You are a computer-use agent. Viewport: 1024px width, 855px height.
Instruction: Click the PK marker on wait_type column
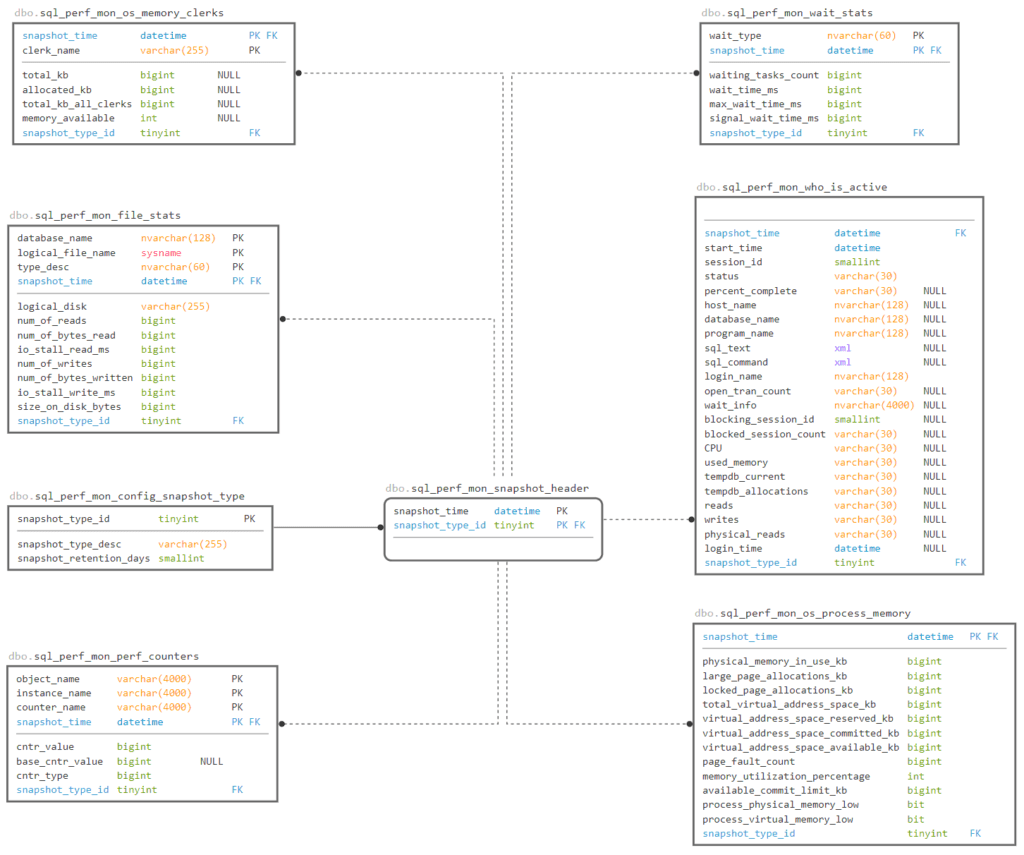[919, 35]
